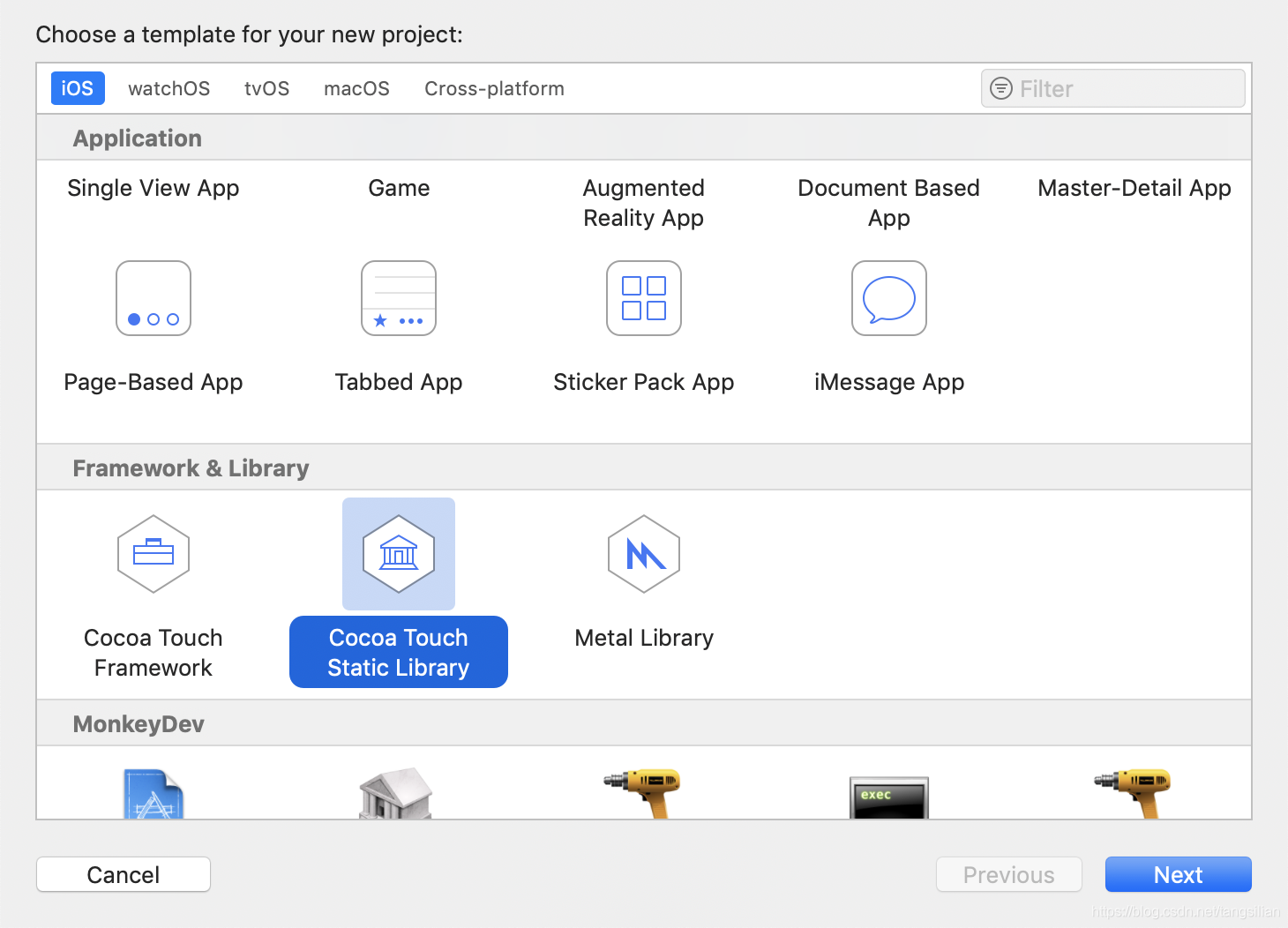Choose the Metal Library hexagon icon
The image size is (1288, 928).
tap(644, 554)
